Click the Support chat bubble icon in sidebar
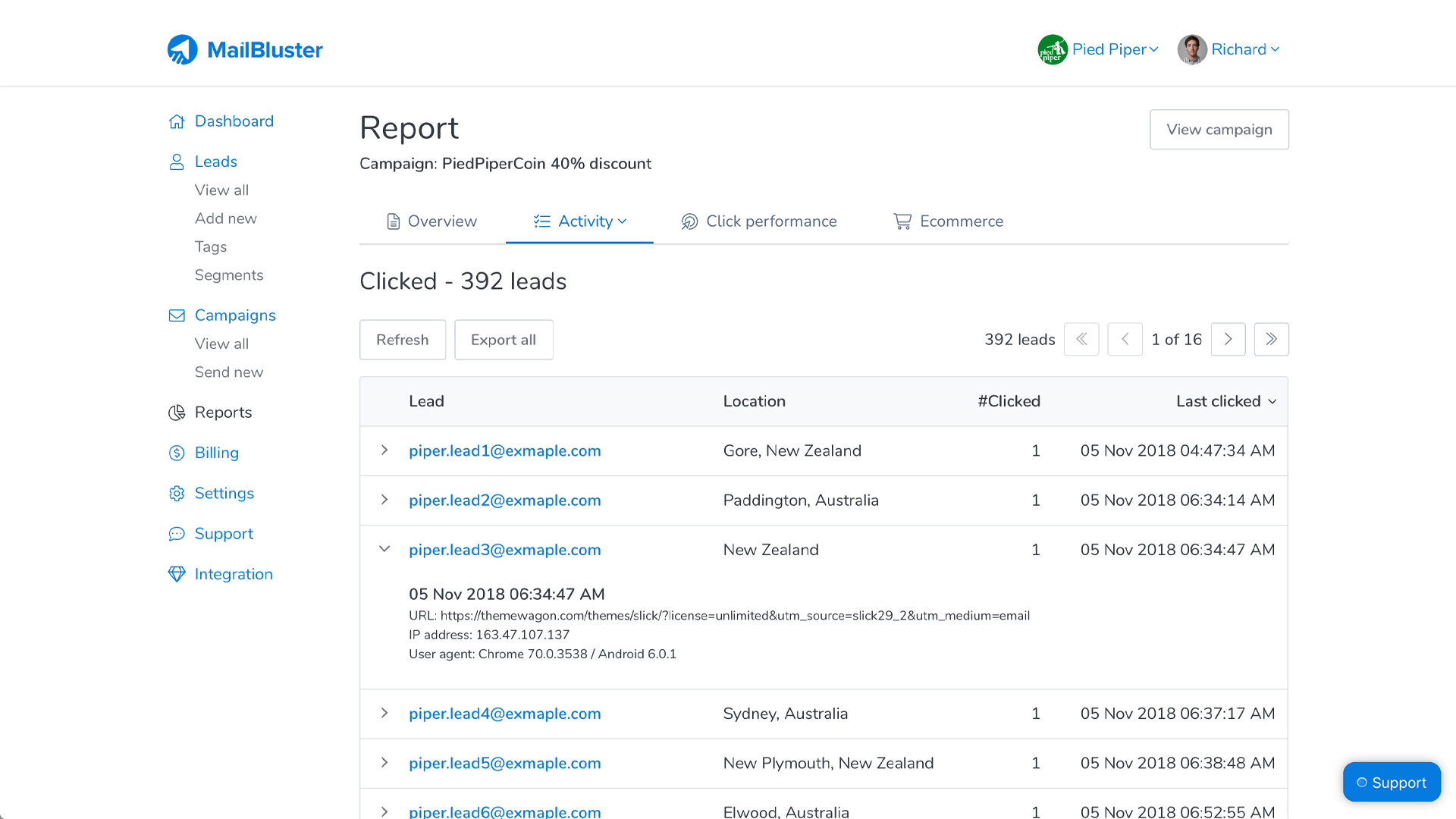The width and height of the screenshot is (1456, 819). coord(177,534)
